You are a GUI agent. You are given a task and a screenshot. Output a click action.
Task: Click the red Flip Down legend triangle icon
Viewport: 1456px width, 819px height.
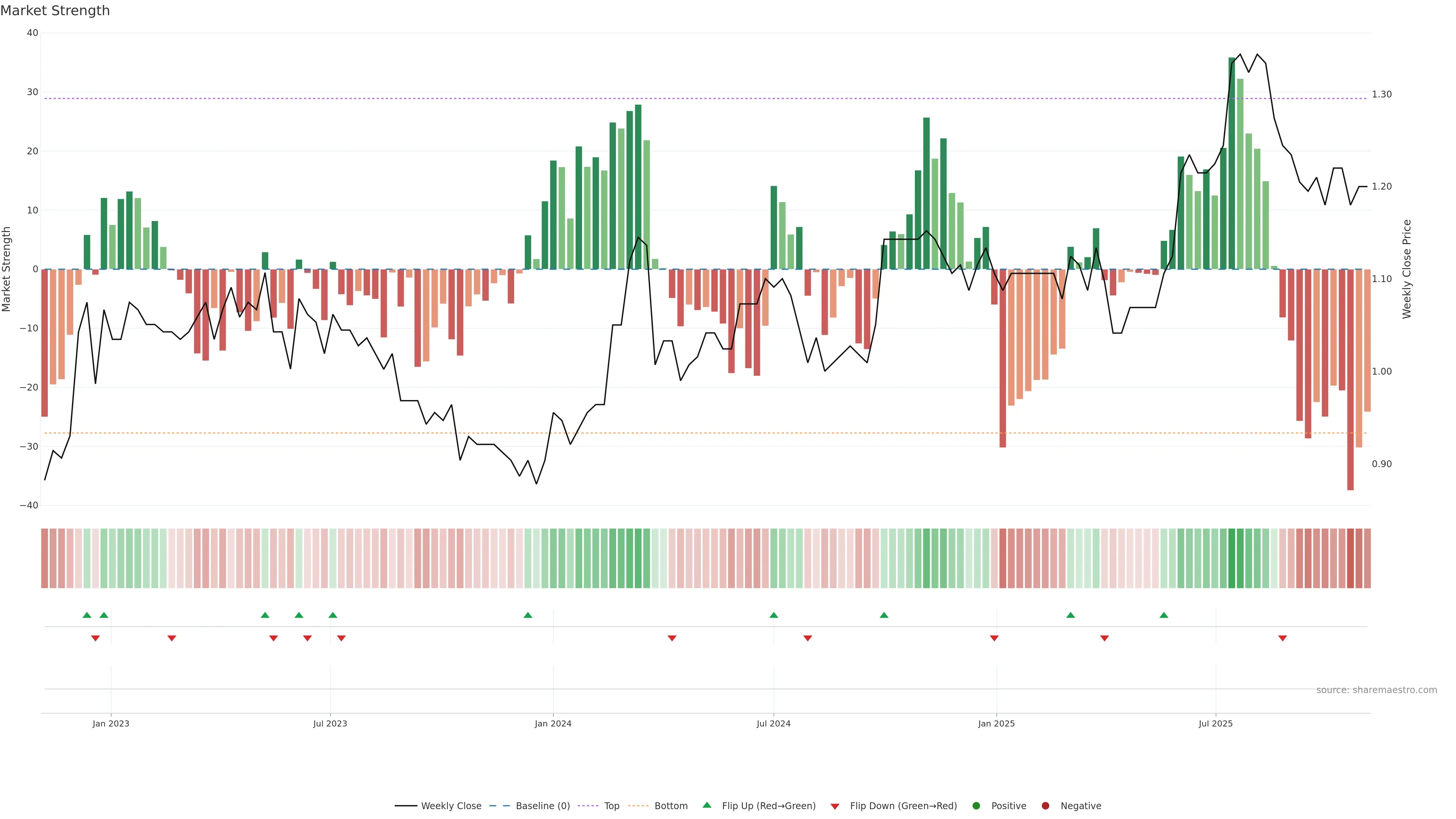835,806
